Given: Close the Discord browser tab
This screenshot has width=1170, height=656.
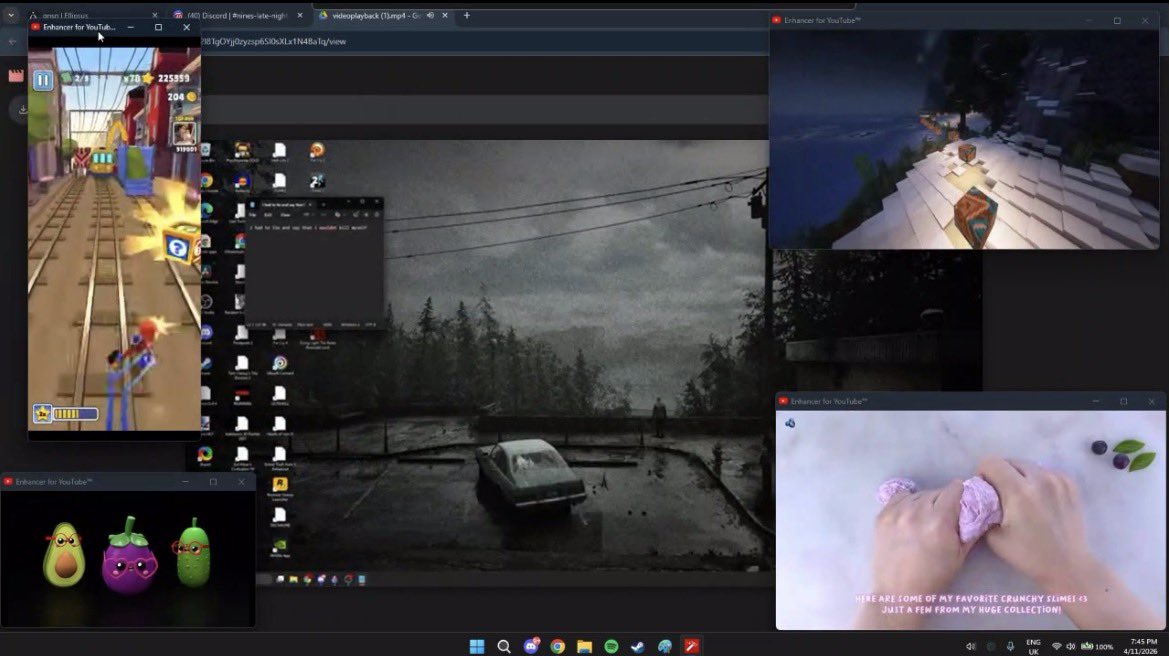Looking at the screenshot, I should pos(300,15).
